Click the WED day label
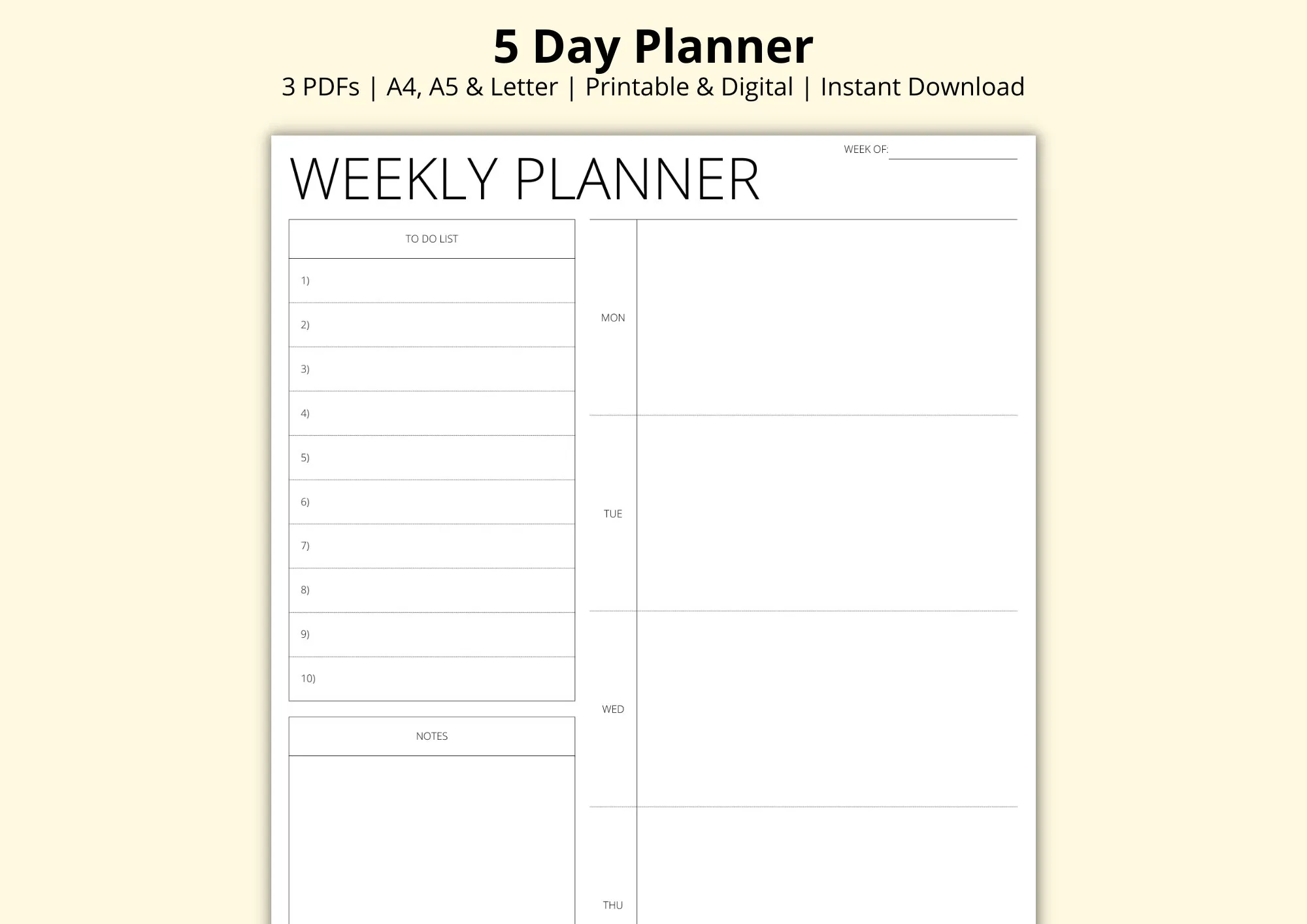This screenshot has width=1307, height=924. [x=613, y=710]
